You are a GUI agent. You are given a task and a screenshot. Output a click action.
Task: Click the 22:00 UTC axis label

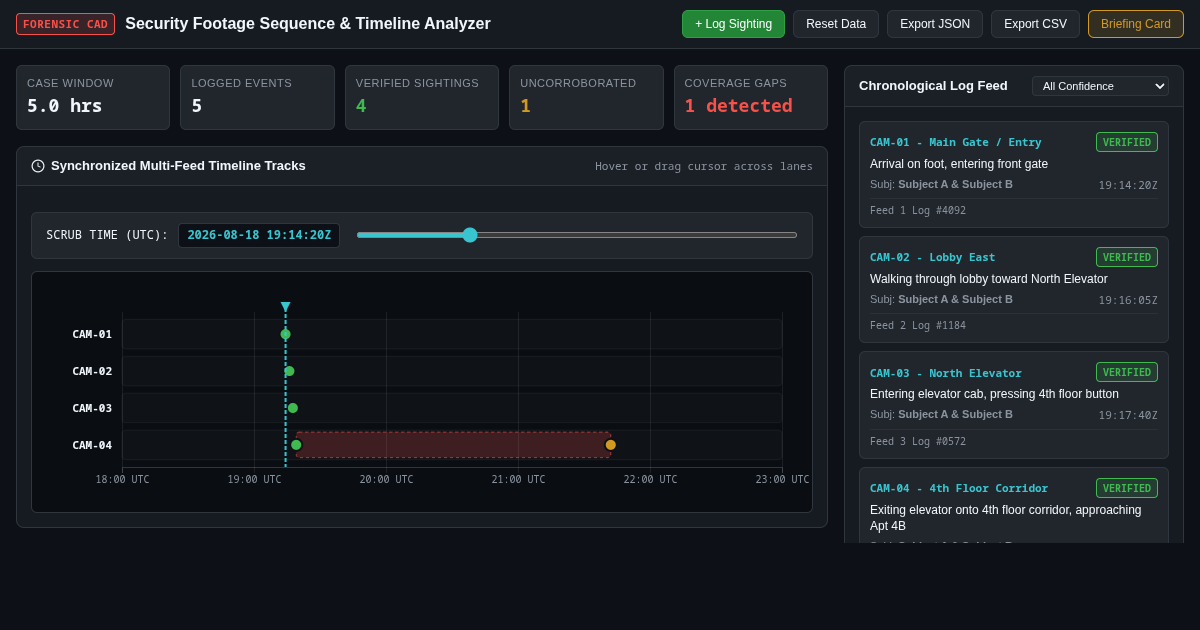[650, 480]
